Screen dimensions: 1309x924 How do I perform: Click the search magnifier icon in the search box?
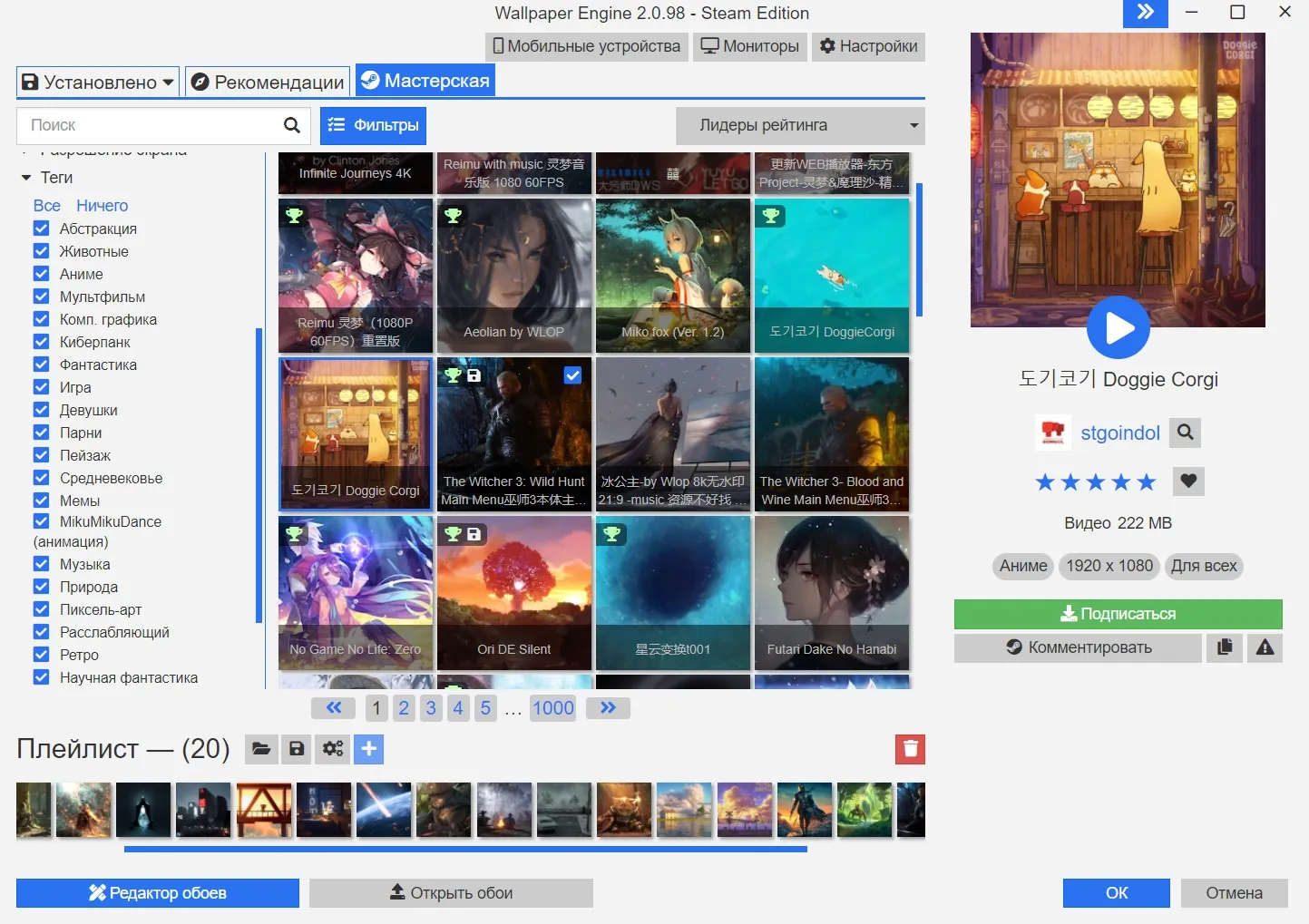291,125
